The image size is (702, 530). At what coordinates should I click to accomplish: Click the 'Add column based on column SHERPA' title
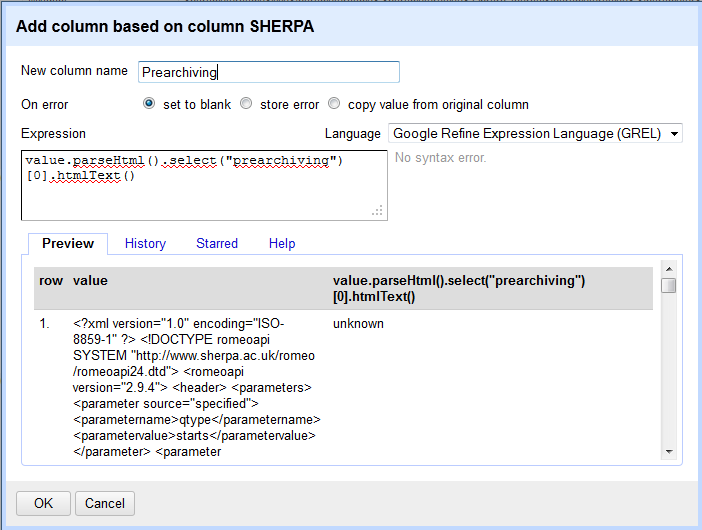(x=165, y=26)
